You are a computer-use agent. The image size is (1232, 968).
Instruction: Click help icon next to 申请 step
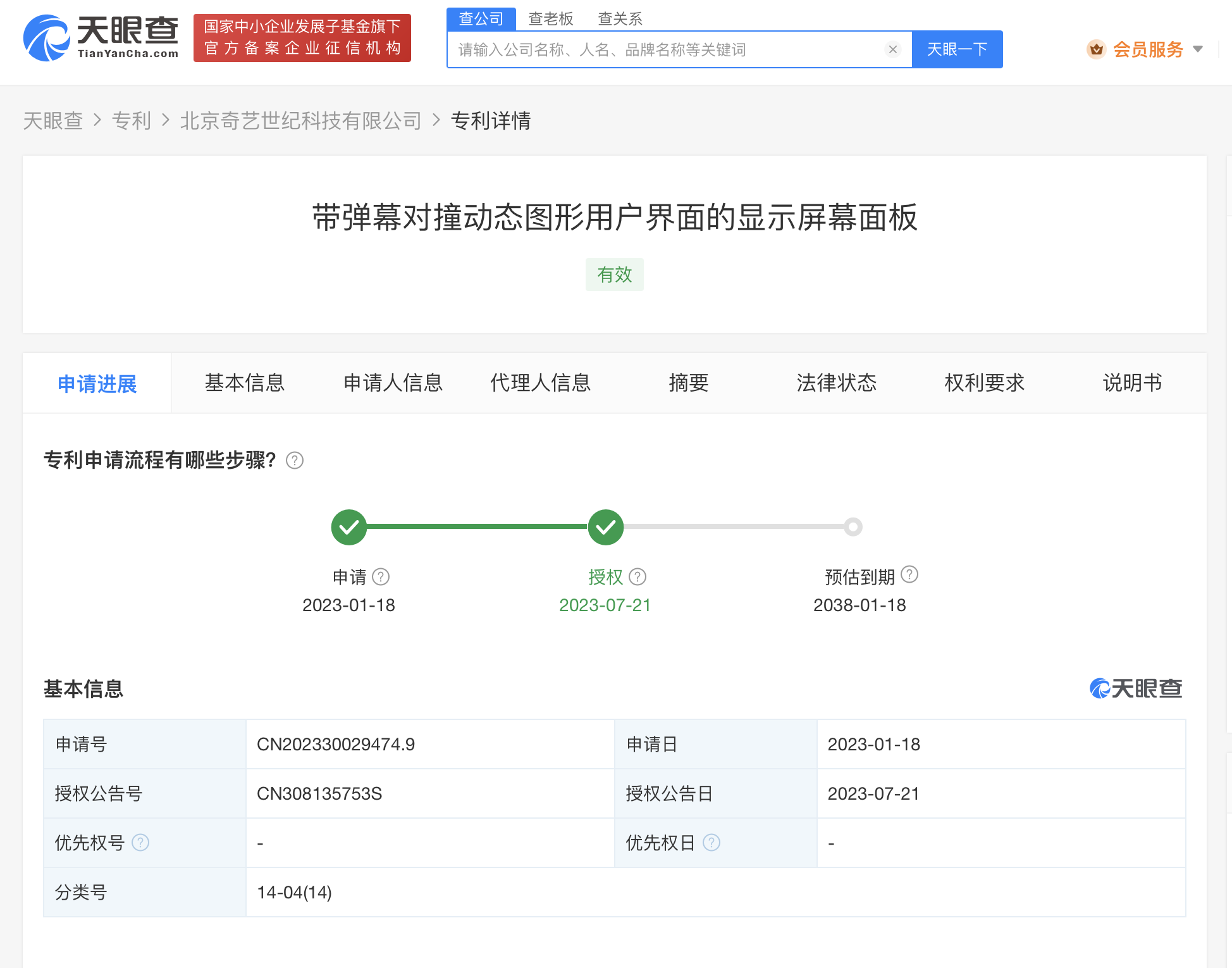tap(381, 577)
